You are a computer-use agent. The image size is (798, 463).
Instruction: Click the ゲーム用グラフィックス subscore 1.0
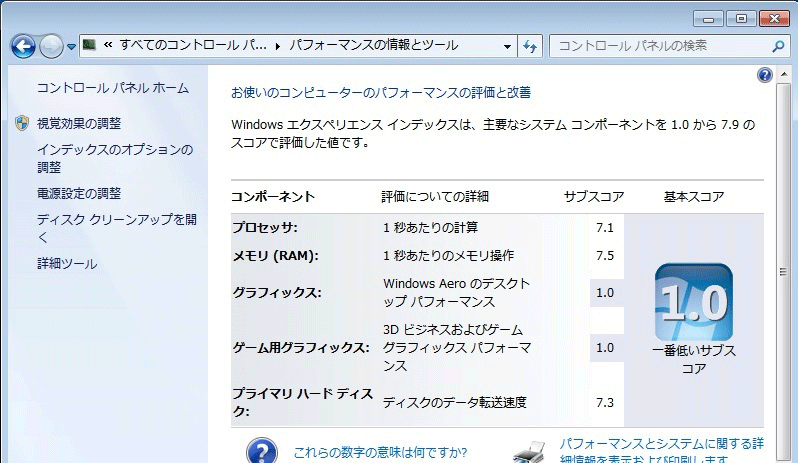pos(605,348)
